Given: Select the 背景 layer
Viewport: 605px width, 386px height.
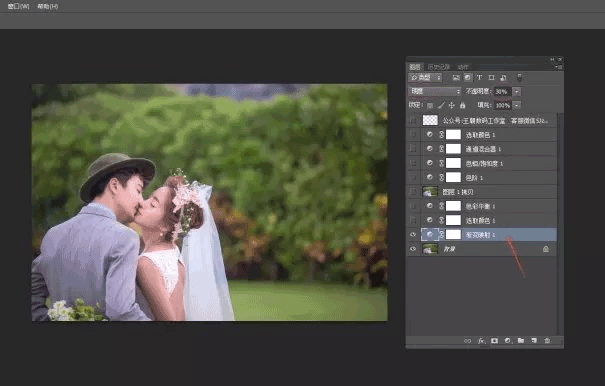Looking at the screenshot, I should [x=482, y=249].
